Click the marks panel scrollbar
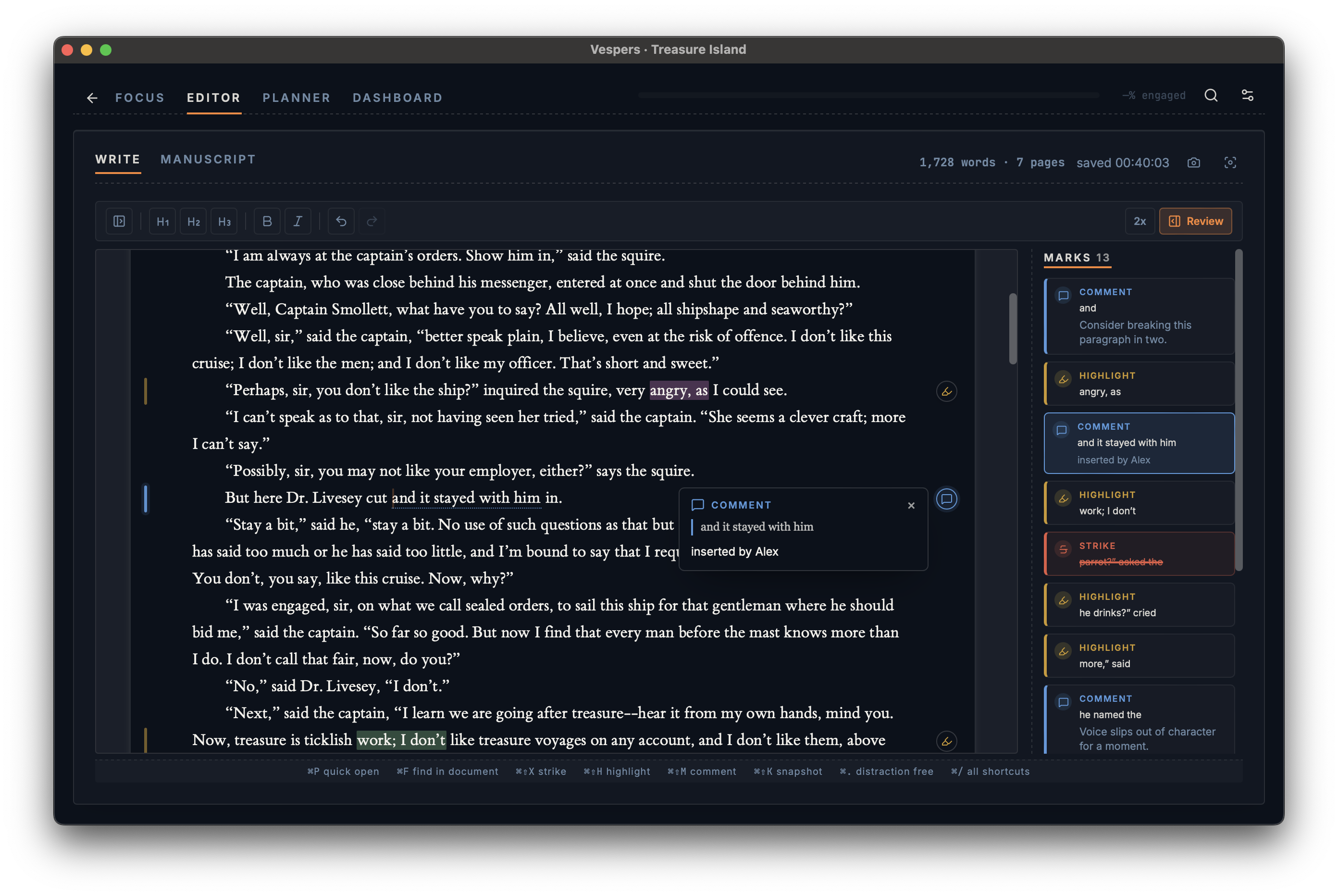Viewport: 1338px width, 896px height. (1239, 411)
